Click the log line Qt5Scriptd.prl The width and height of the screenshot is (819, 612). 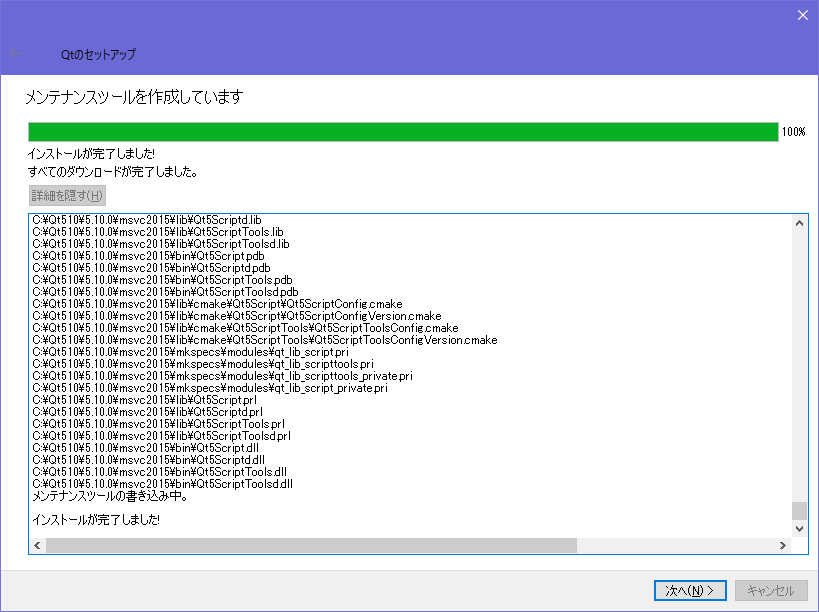(x=147, y=412)
